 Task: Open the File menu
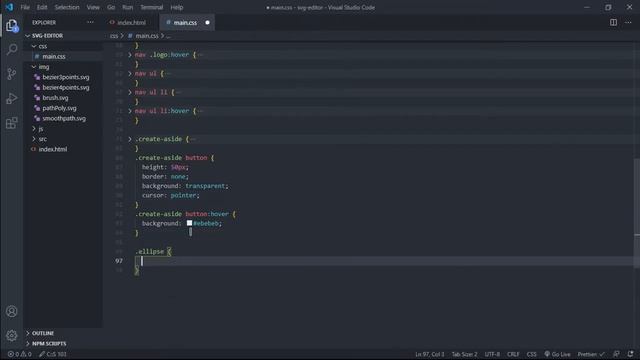pos(25,7)
